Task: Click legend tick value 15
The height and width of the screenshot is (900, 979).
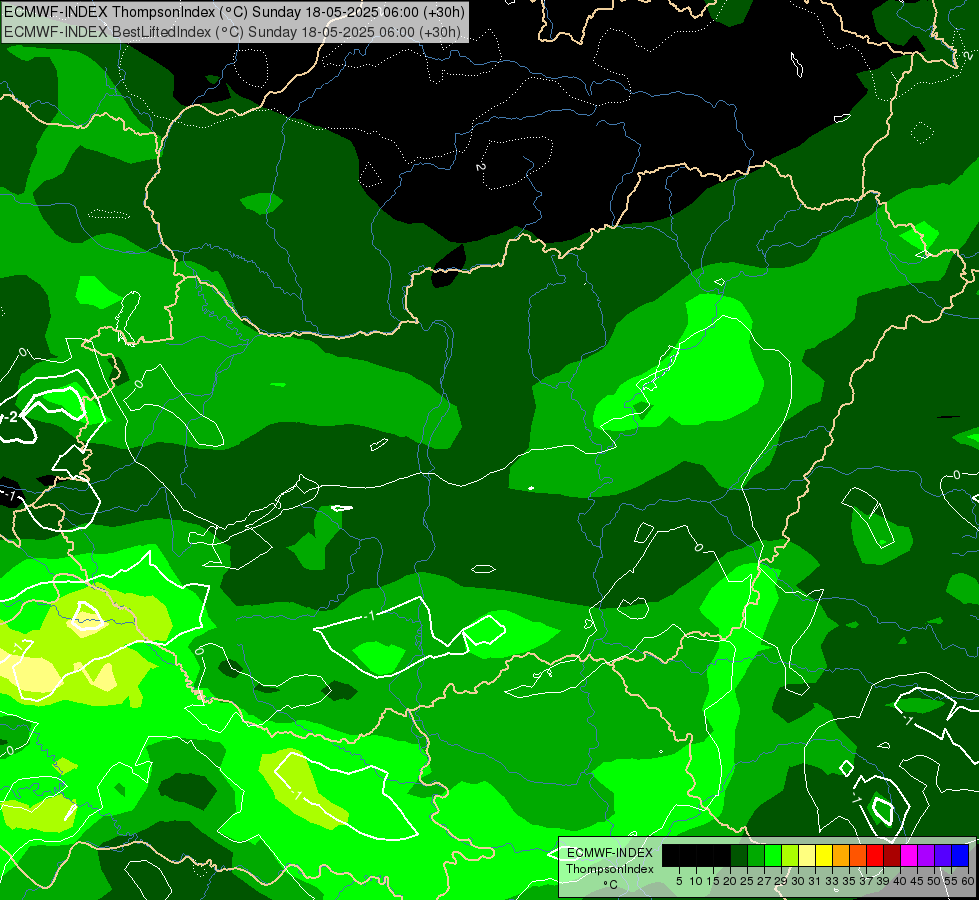Action: [x=713, y=881]
